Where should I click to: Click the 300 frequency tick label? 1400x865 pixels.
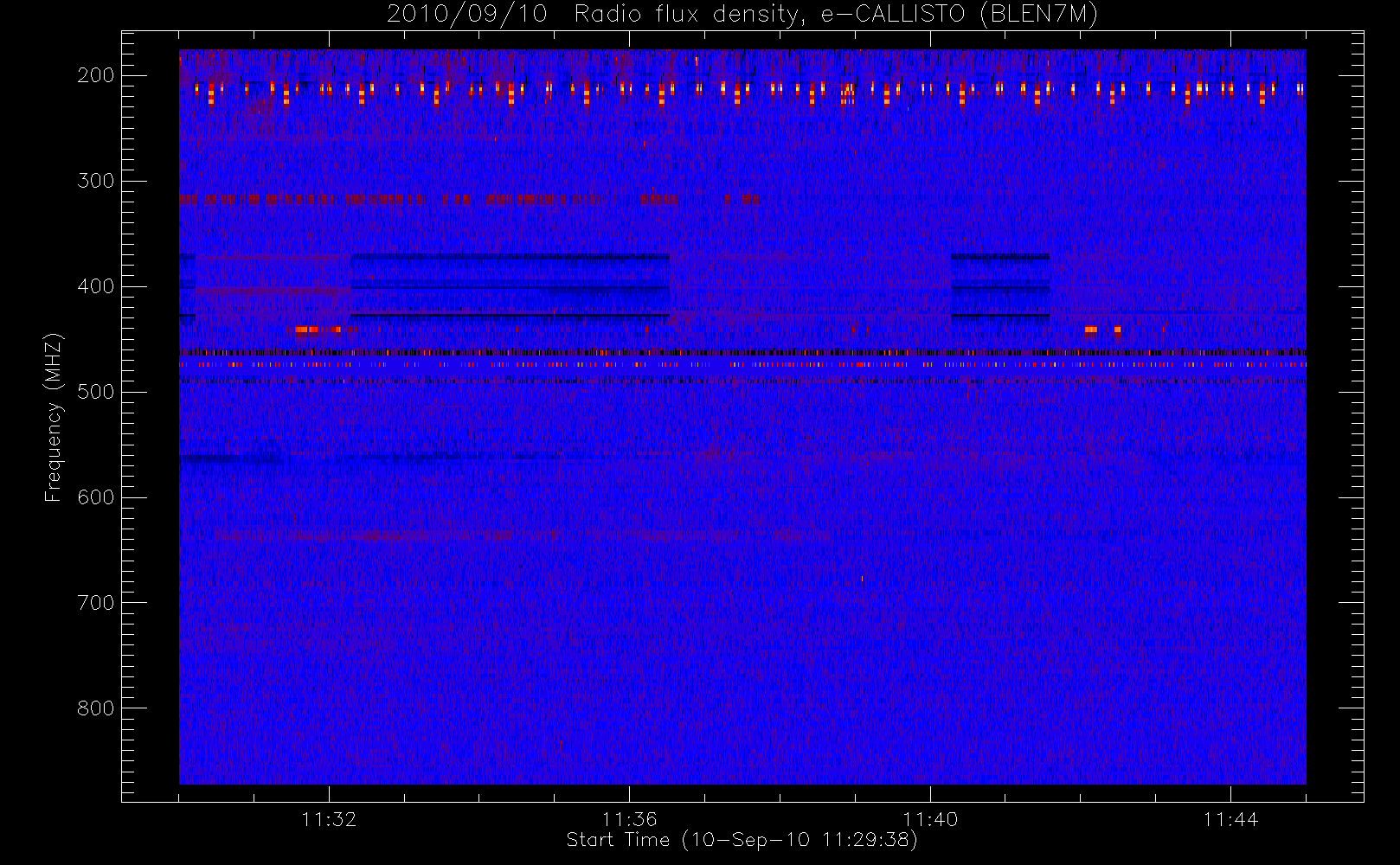tap(96, 181)
